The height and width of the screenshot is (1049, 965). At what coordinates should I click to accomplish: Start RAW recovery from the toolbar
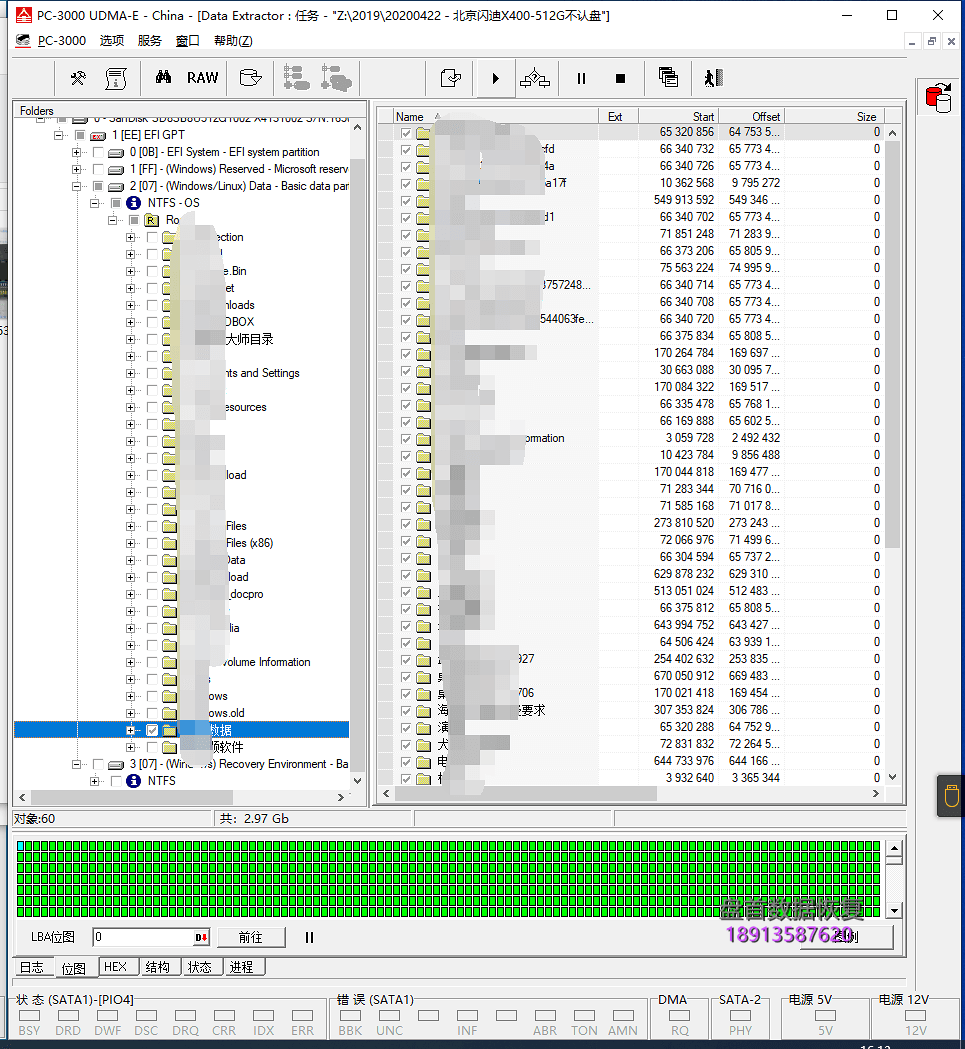click(x=202, y=78)
